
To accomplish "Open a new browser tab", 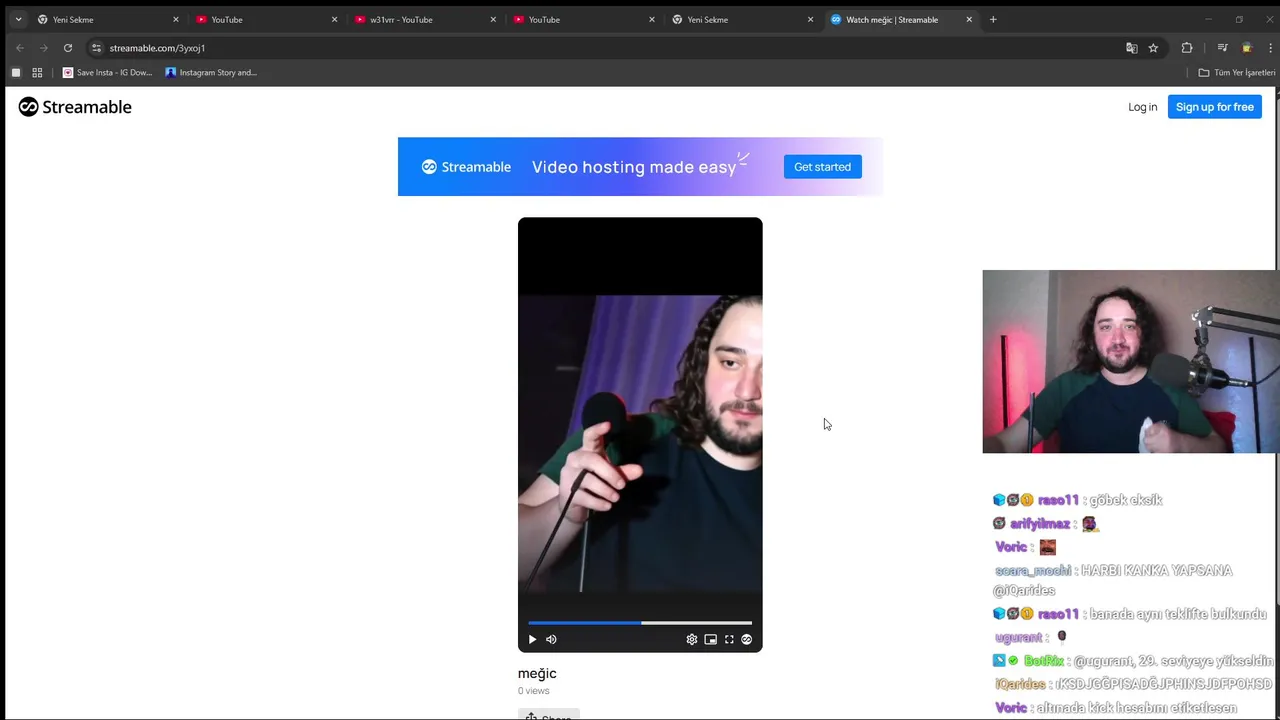I will click(x=993, y=19).
